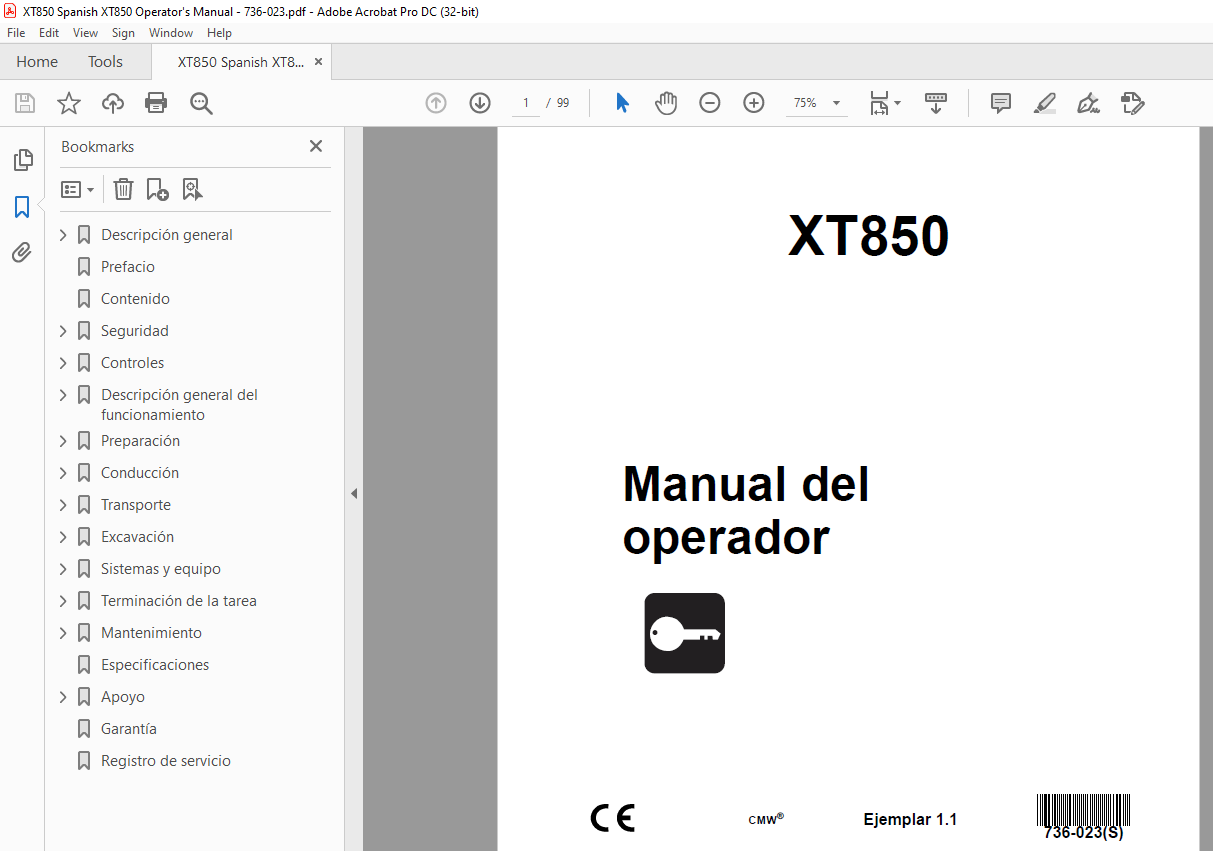
Task: Open the Print dialog icon
Action: [156, 103]
